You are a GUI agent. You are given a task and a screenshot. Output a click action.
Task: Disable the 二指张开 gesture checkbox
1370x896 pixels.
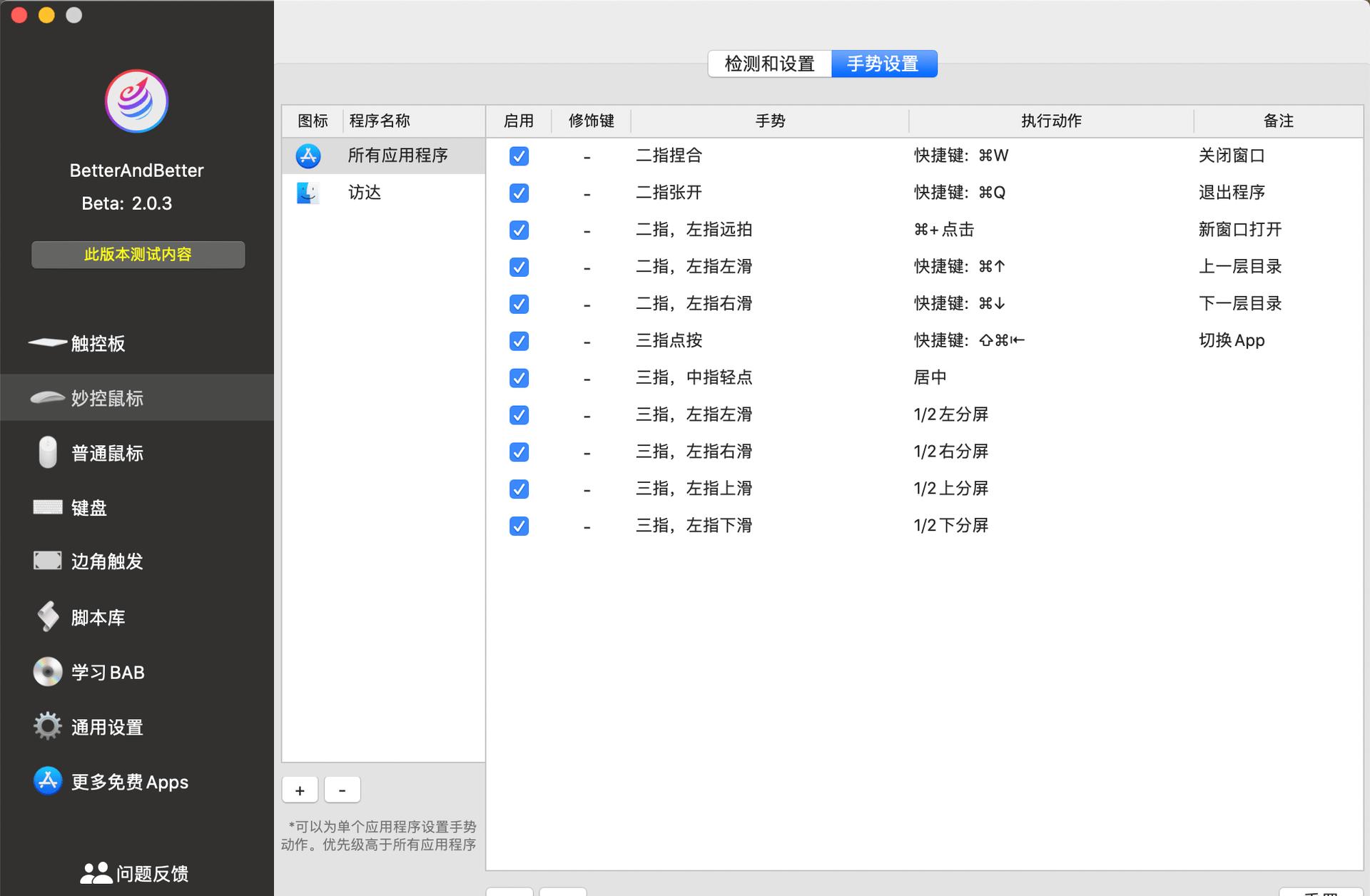[519, 193]
